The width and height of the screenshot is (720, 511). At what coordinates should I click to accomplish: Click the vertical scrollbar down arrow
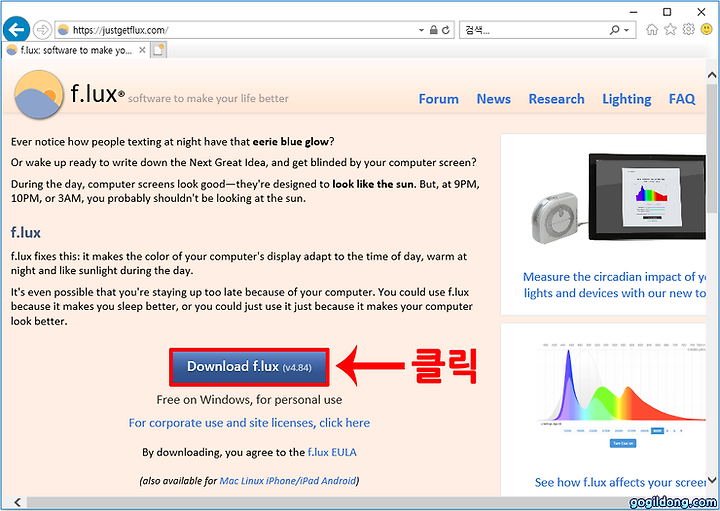(712, 480)
